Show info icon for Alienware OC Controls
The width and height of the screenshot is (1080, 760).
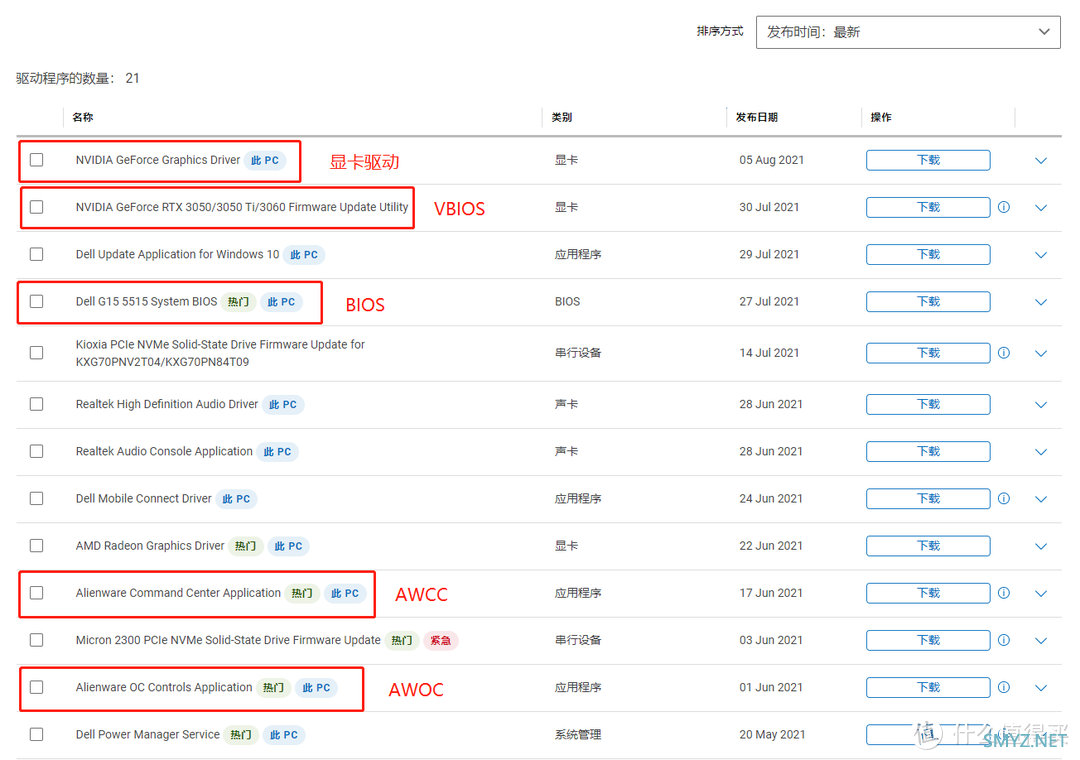point(1004,687)
